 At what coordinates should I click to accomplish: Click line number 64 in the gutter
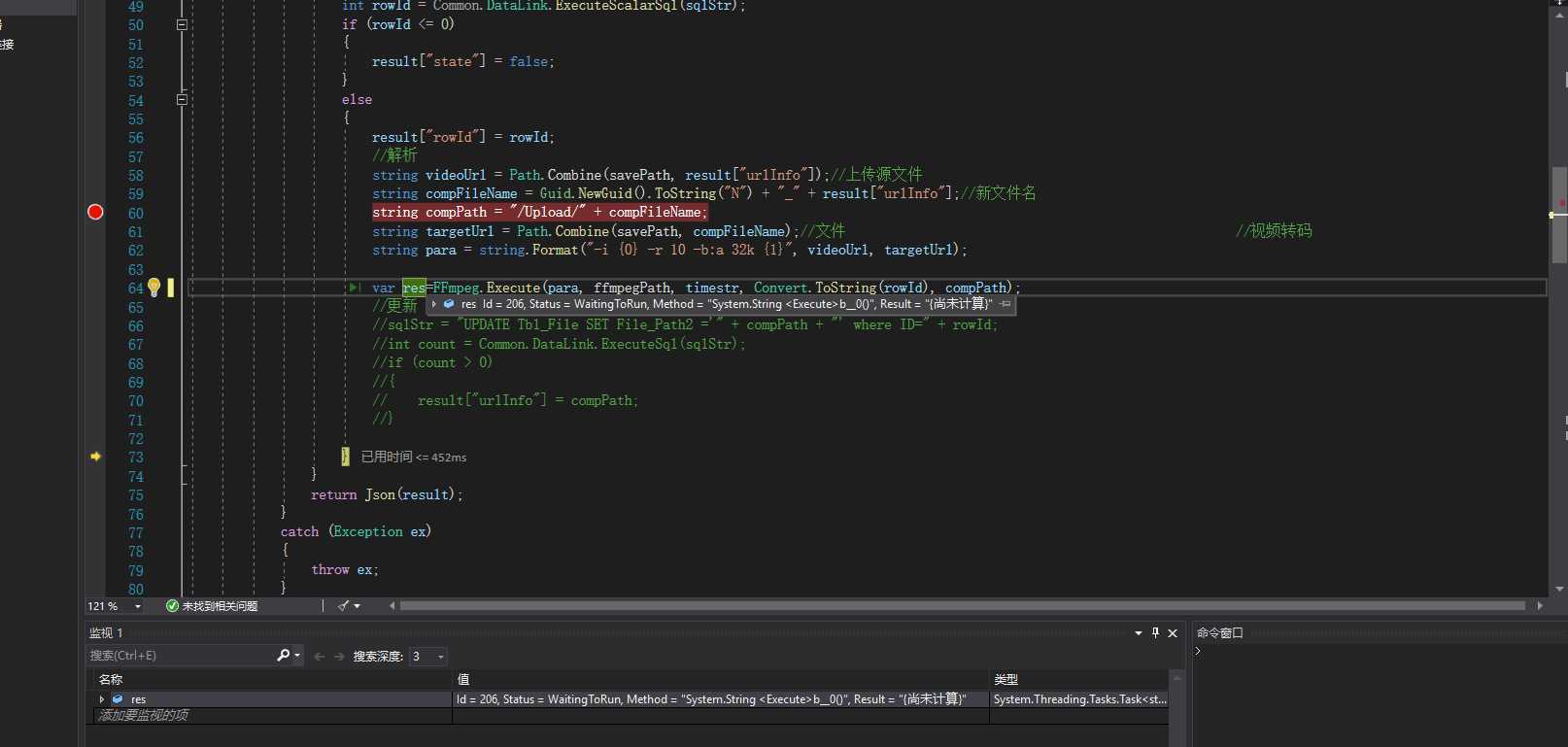pos(136,289)
